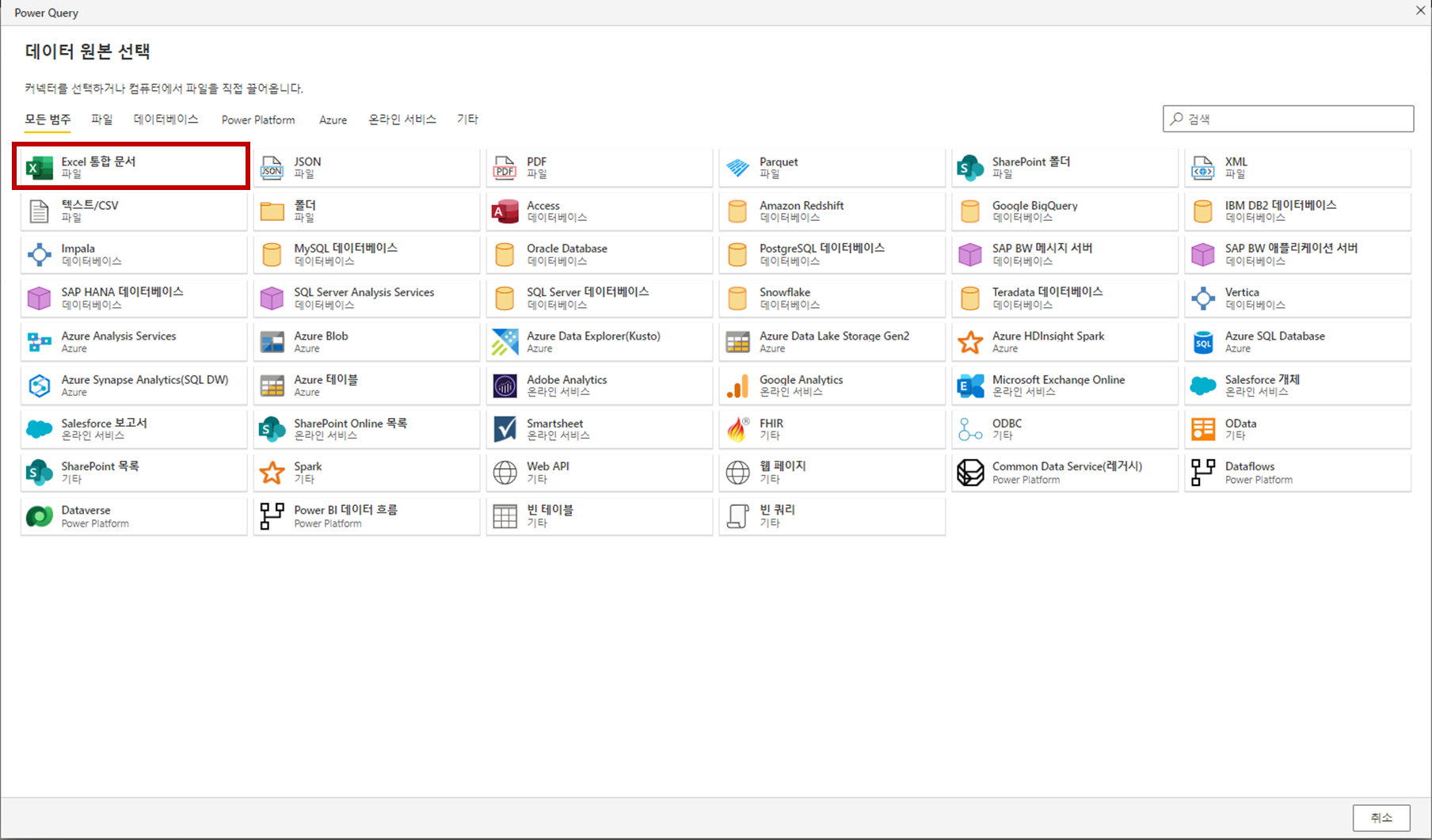The height and width of the screenshot is (840, 1432).
Task: Select the Impala connector icon
Action: 40,255
